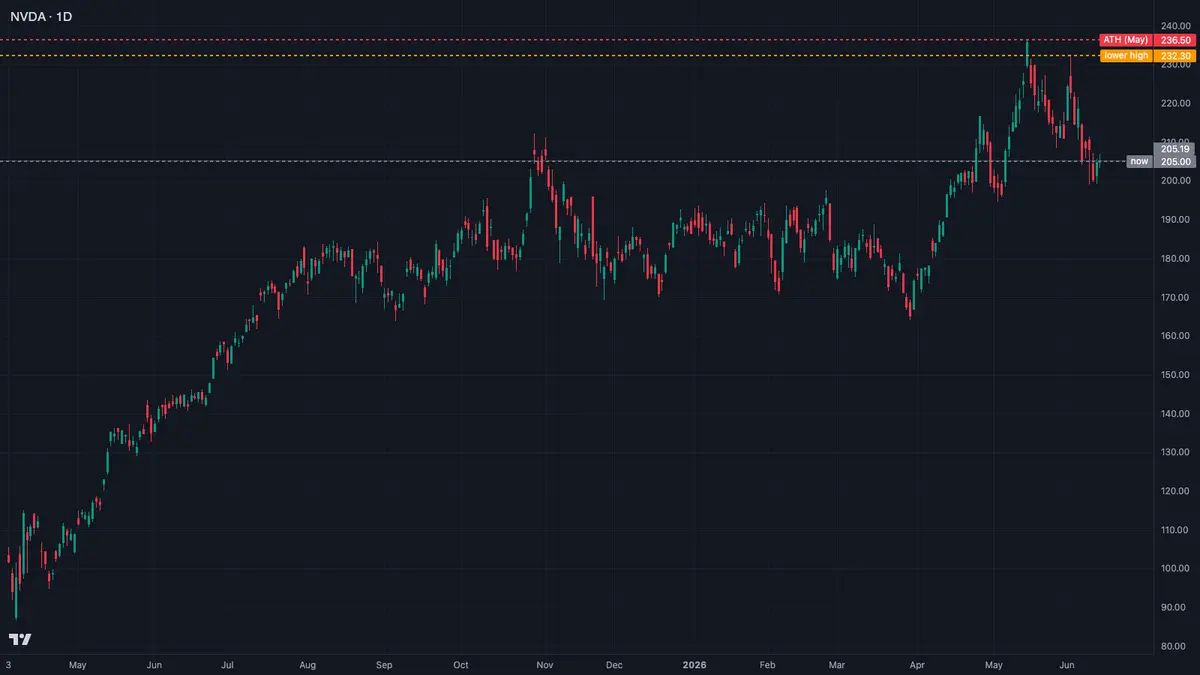
Task: Click the 220.00 price axis label
Action: tap(1175, 103)
